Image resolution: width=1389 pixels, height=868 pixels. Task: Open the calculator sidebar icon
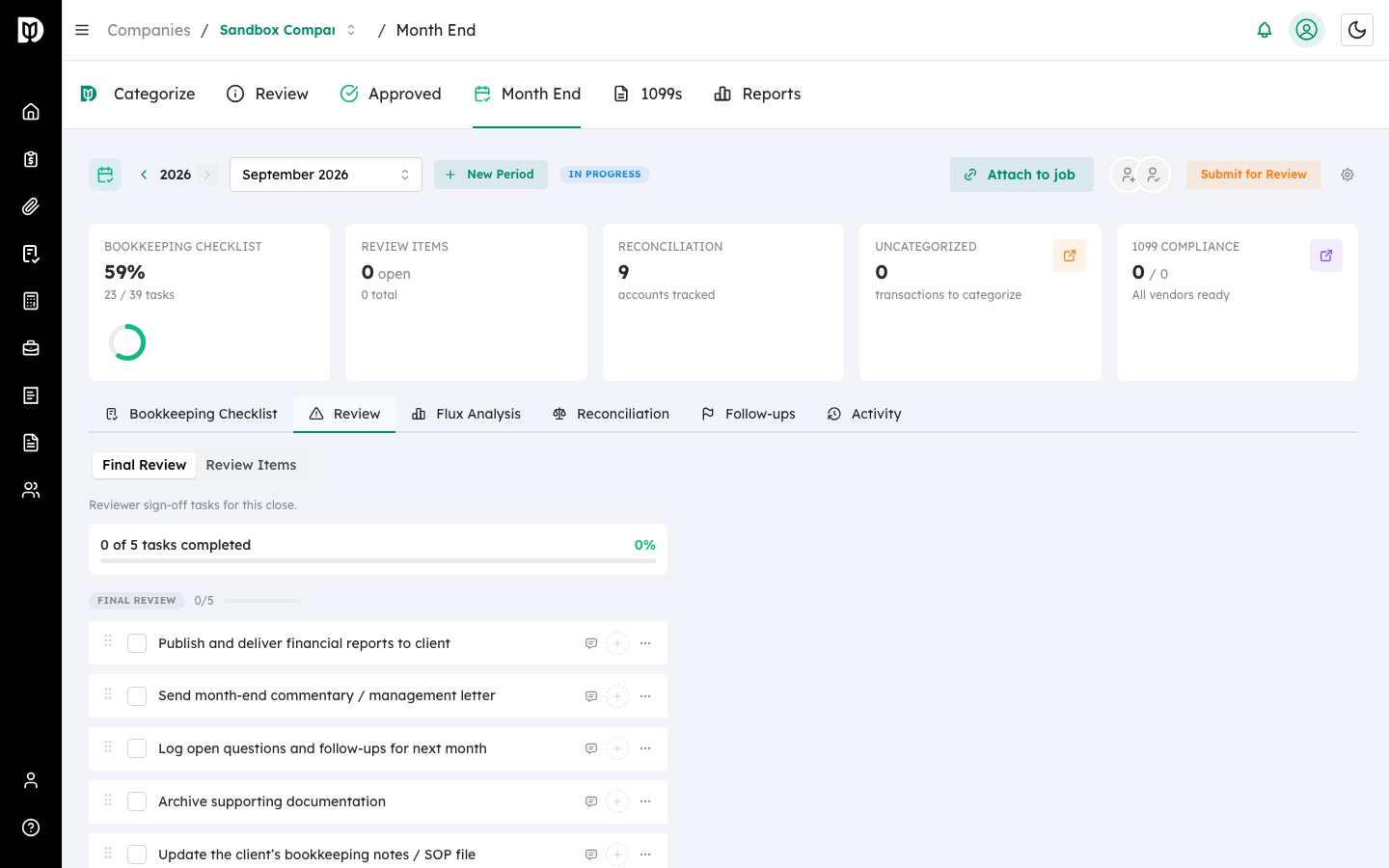pos(31,301)
